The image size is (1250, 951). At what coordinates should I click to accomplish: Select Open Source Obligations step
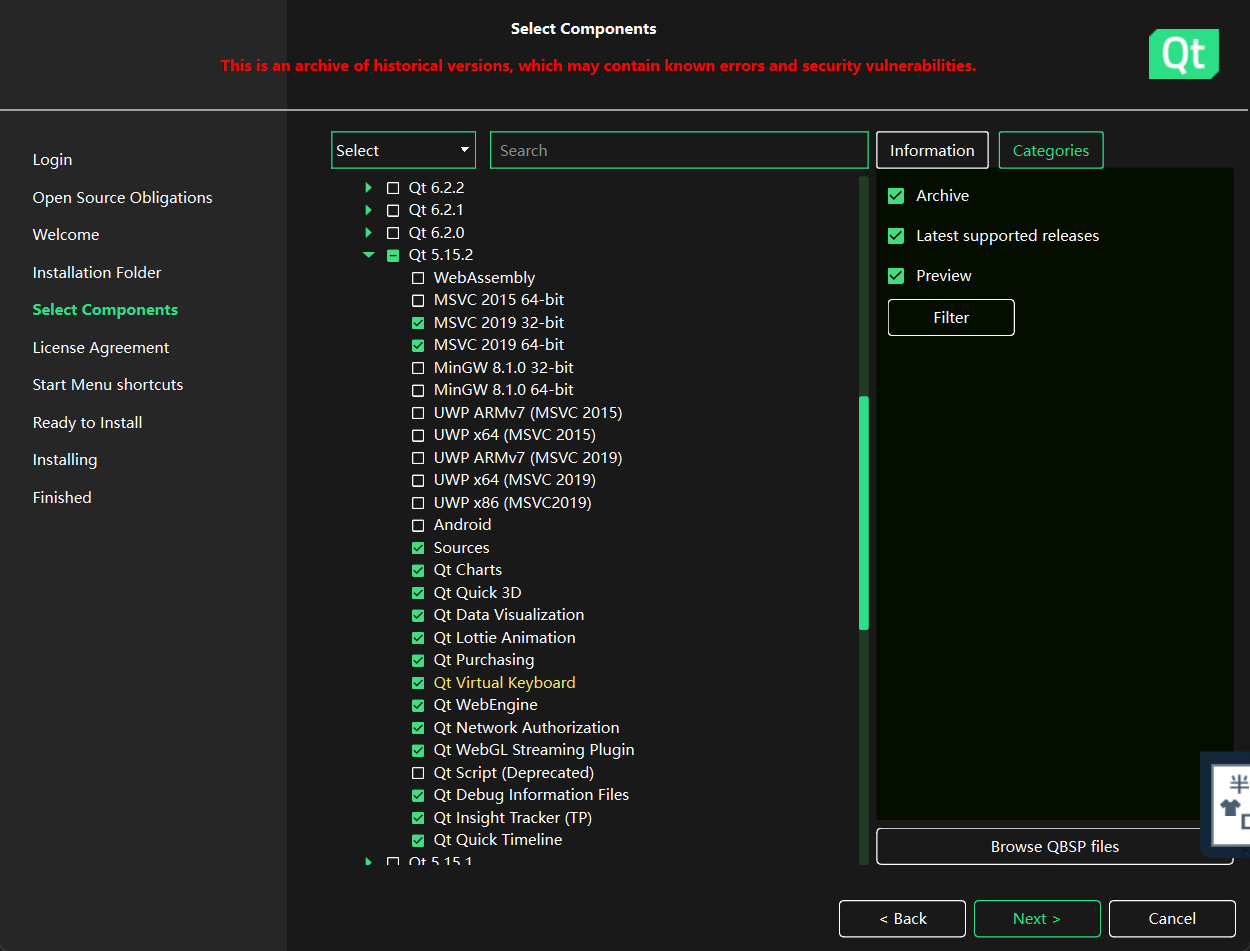122,198
